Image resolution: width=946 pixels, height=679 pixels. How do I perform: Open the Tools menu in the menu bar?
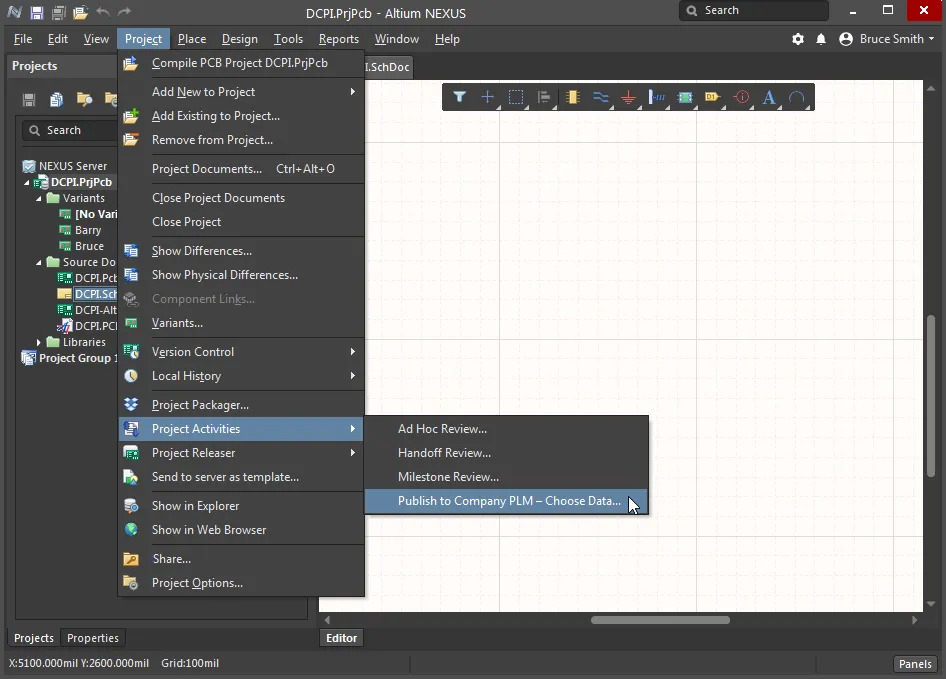288,39
